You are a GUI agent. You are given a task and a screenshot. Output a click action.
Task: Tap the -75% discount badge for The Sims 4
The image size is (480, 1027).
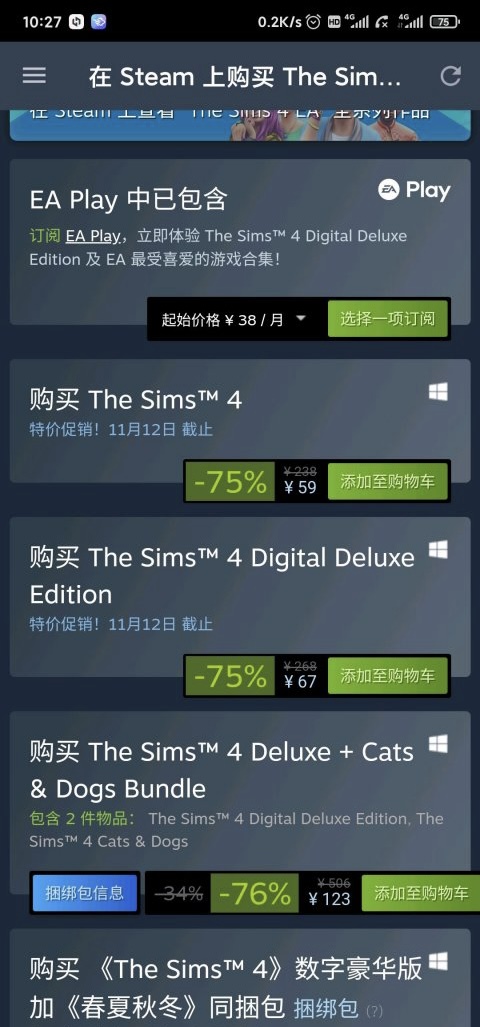231,482
